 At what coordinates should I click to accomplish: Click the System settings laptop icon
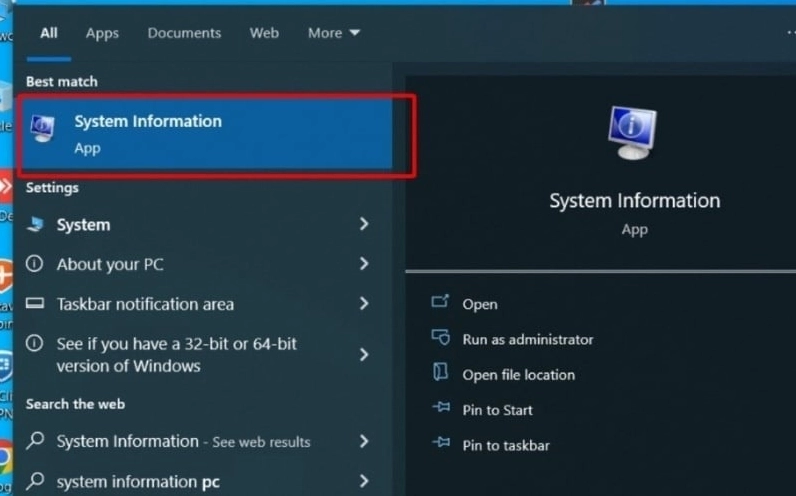35,224
